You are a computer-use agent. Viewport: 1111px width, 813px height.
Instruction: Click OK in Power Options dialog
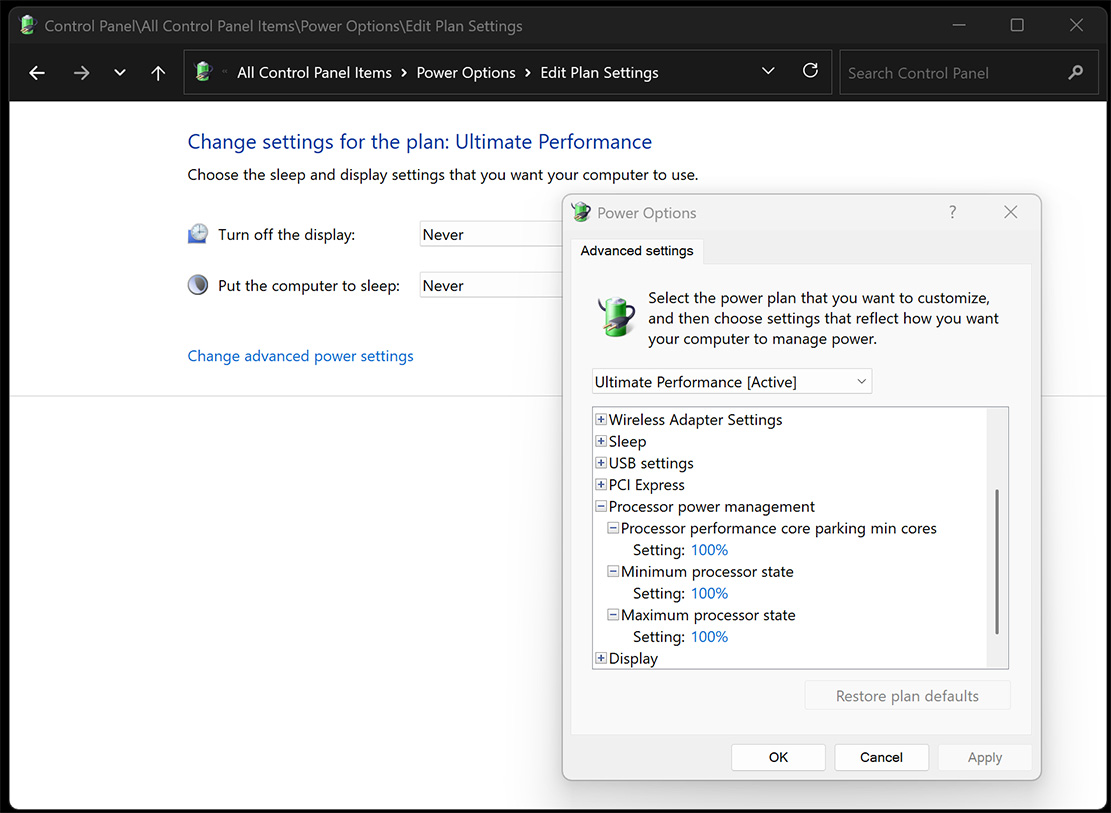(x=778, y=757)
